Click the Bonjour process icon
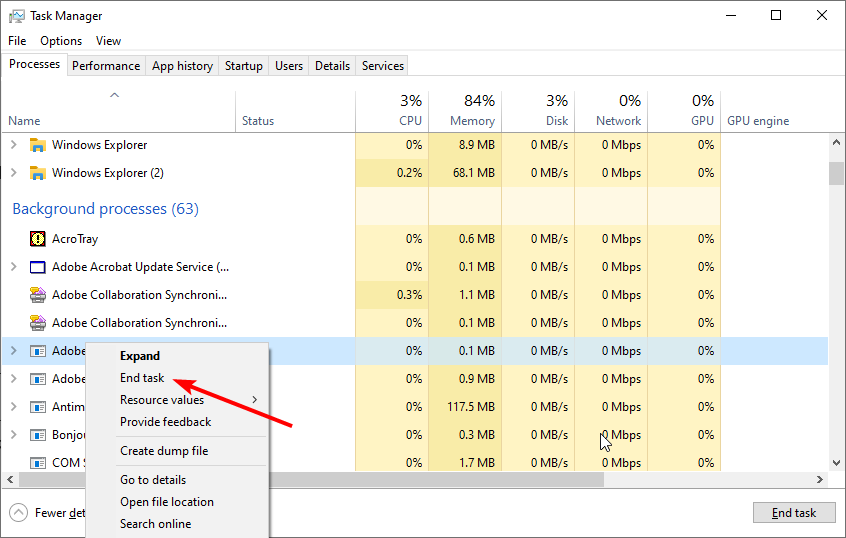This screenshot has height=538, width=846. 37,435
